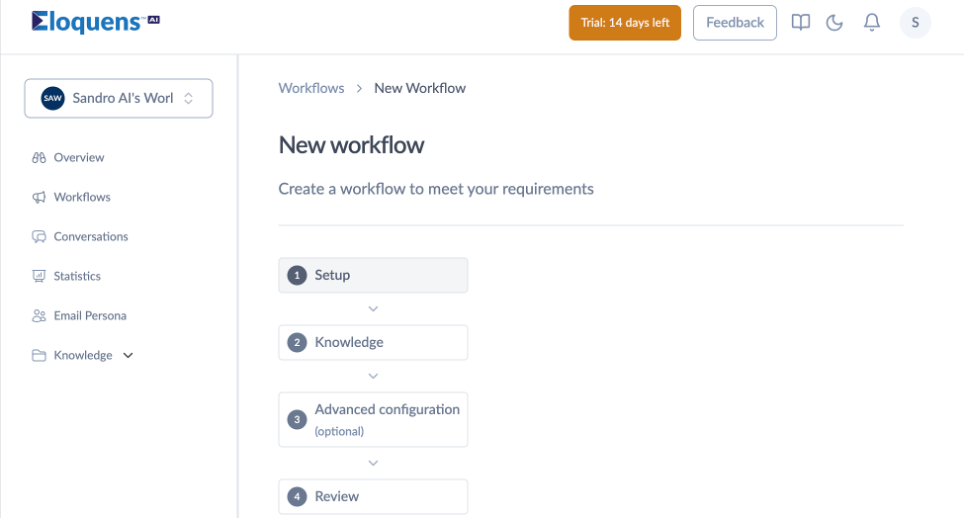This screenshot has width=964, height=518.
Task: Click the Email Persona people icon
Action: 39,316
